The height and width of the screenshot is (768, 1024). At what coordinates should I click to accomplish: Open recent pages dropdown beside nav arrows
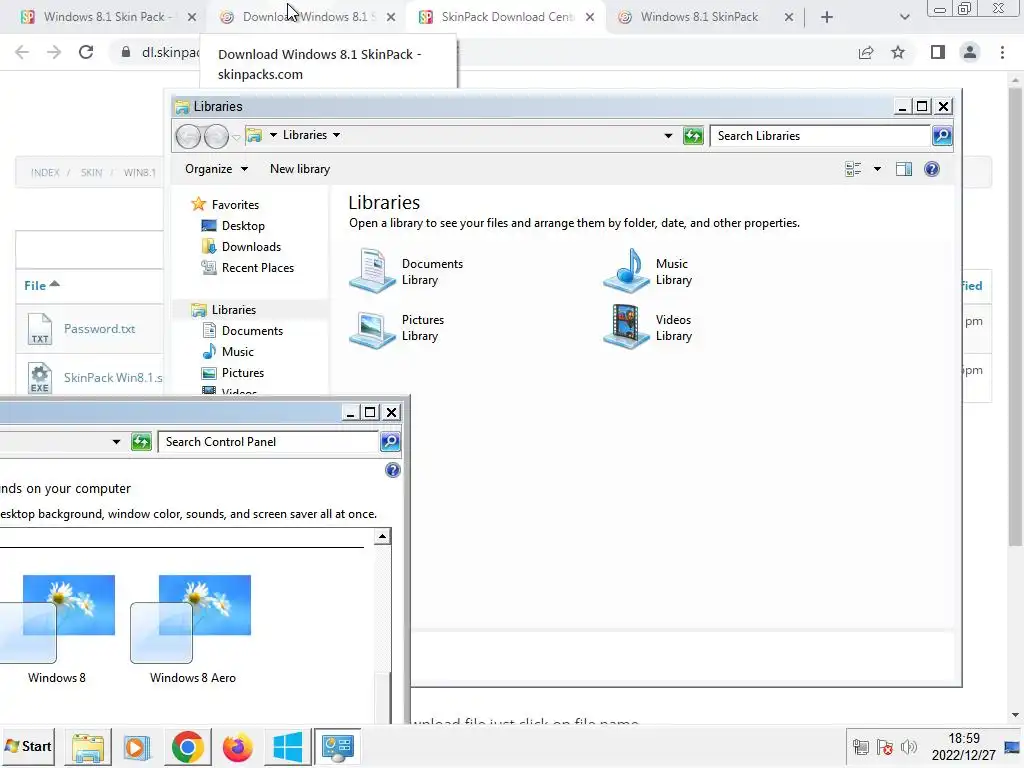coord(236,137)
